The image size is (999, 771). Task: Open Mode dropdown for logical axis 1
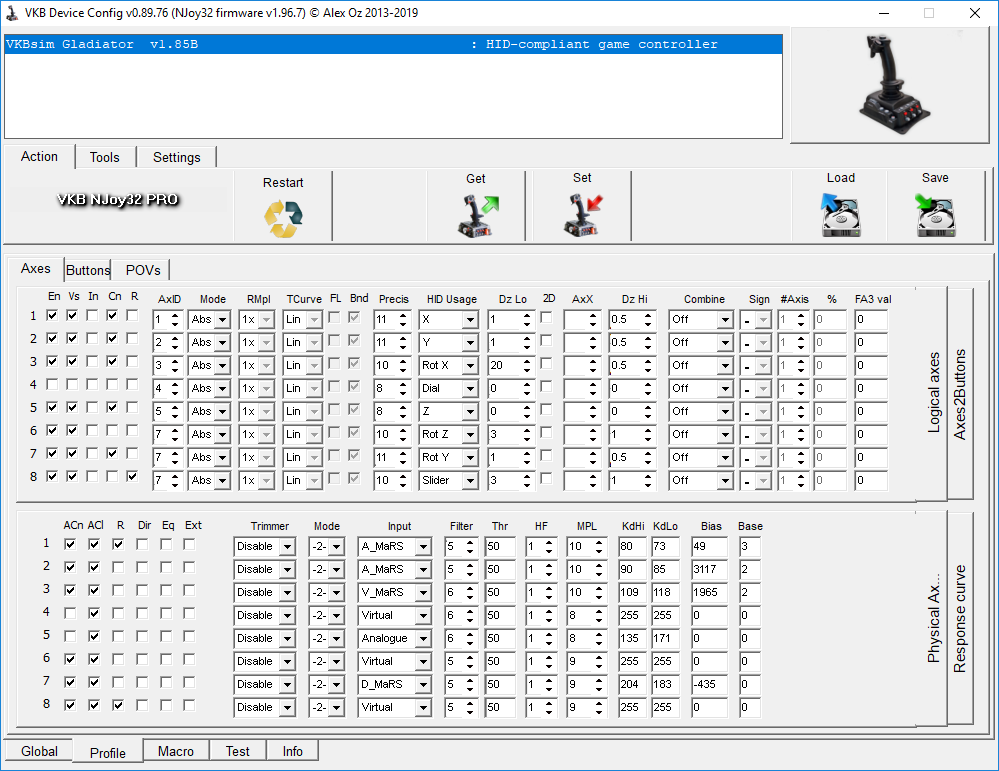pyautogui.click(x=222, y=320)
